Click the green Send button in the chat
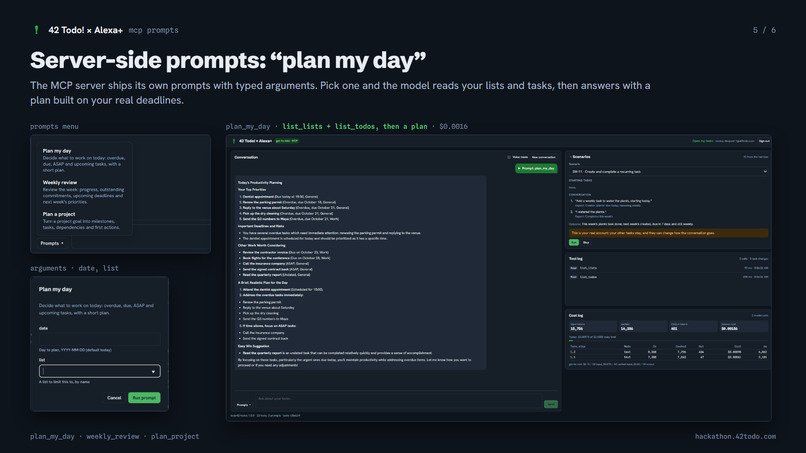Viewport: 806px width, 453px height. coord(551,405)
